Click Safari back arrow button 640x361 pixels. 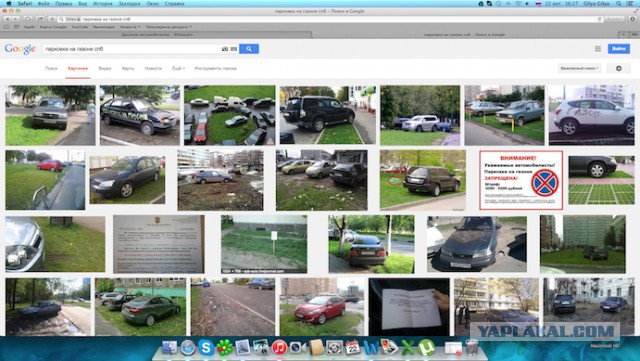pos(7,19)
